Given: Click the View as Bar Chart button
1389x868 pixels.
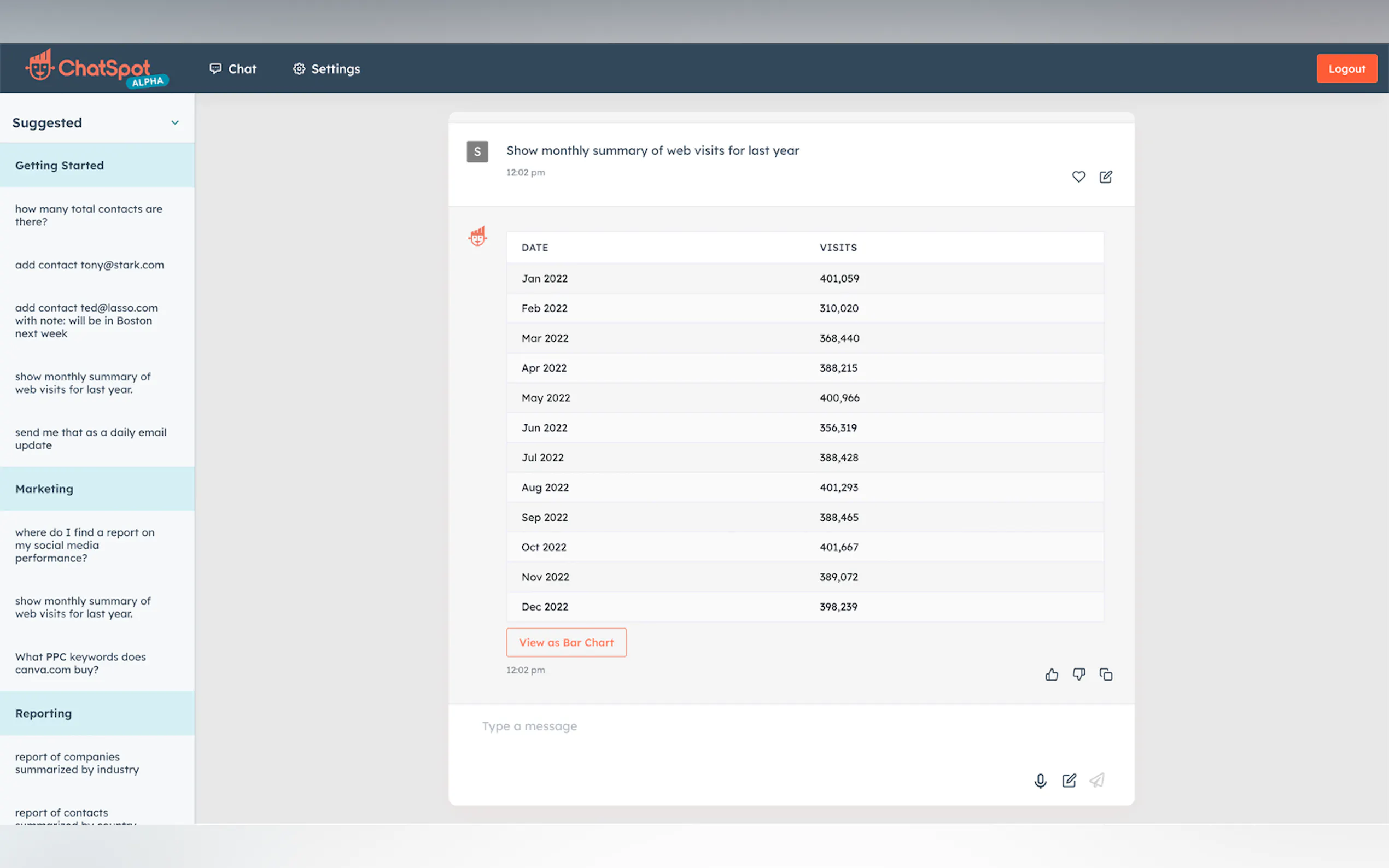Looking at the screenshot, I should coord(566,642).
